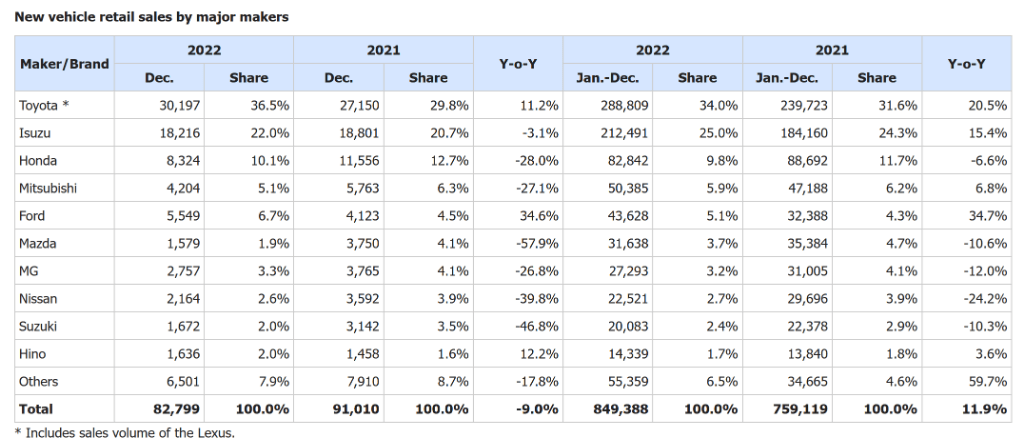The width and height of the screenshot is (1024, 440).
Task: Click the Toyota * row label
Action: coord(44,105)
